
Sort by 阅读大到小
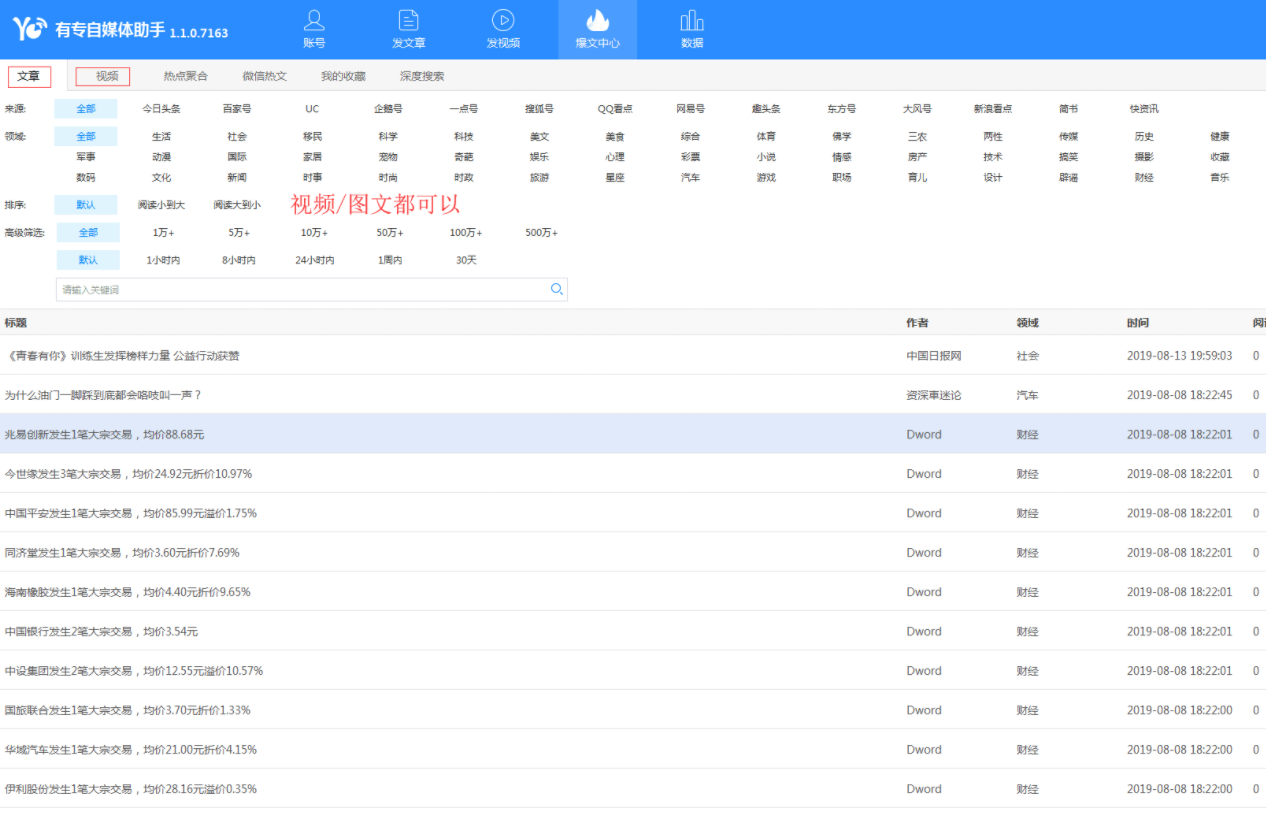[x=237, y=205]
